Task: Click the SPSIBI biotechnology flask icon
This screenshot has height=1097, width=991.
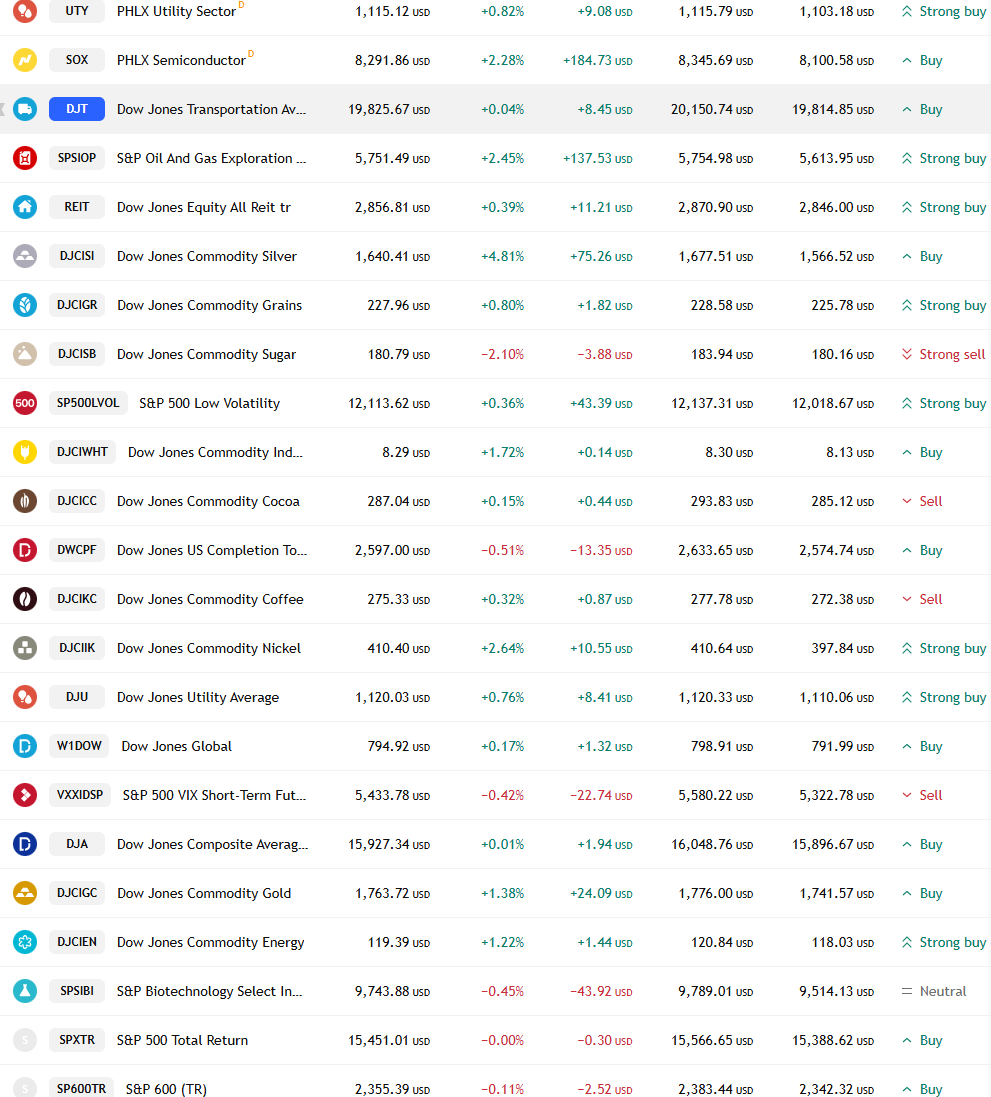Action: point(24,991)
